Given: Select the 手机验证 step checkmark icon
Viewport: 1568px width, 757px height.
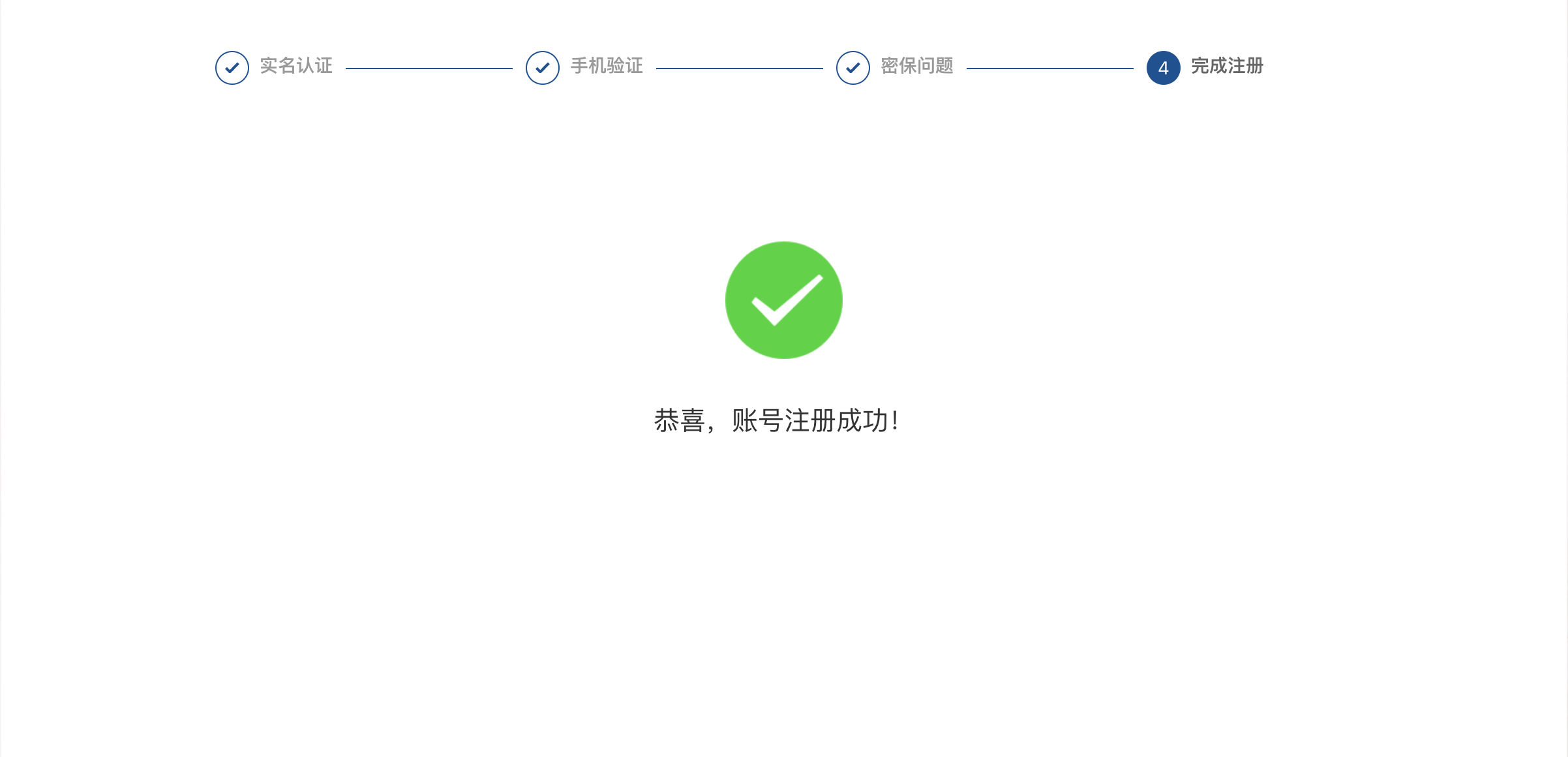Looking at the screenshot, I should (x=543, y=68).
